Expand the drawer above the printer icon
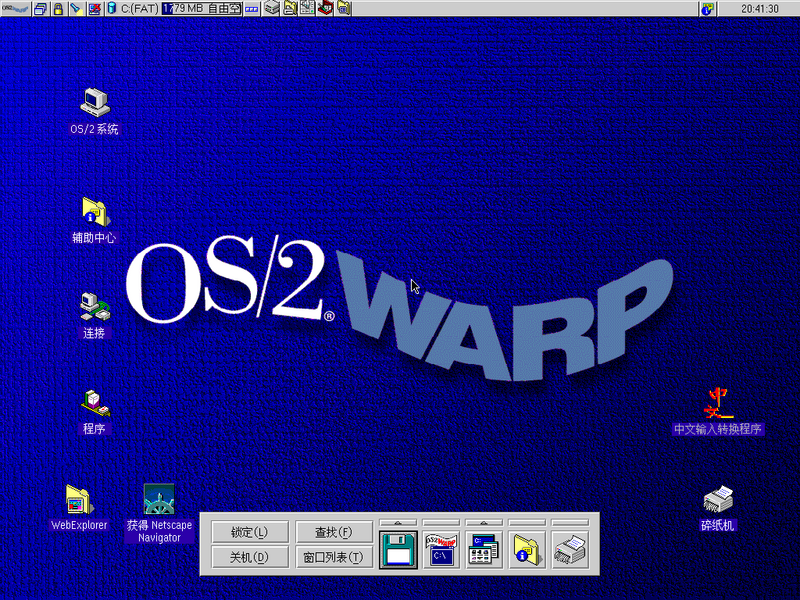 click(570, 522)
